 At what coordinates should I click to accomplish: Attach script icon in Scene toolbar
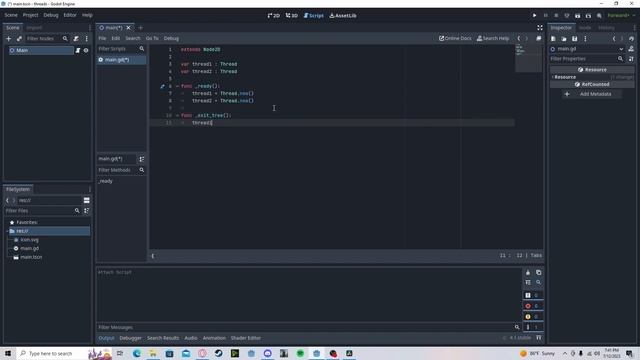76,38
